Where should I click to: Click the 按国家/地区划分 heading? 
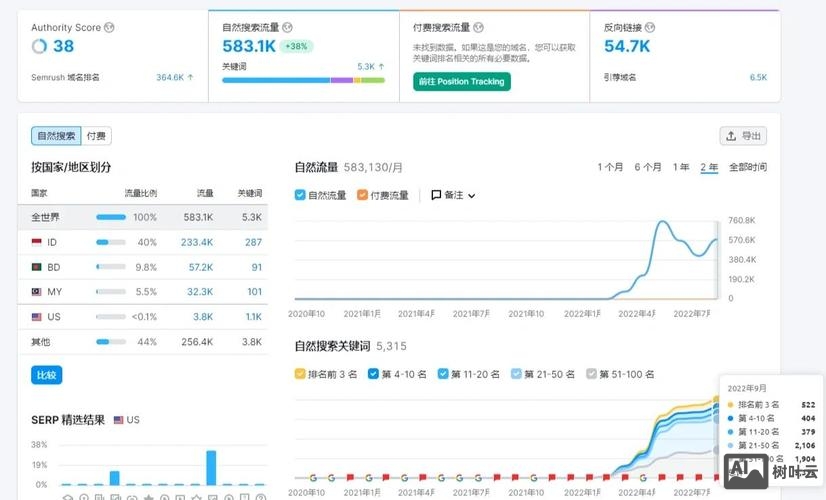pos(71,167)
